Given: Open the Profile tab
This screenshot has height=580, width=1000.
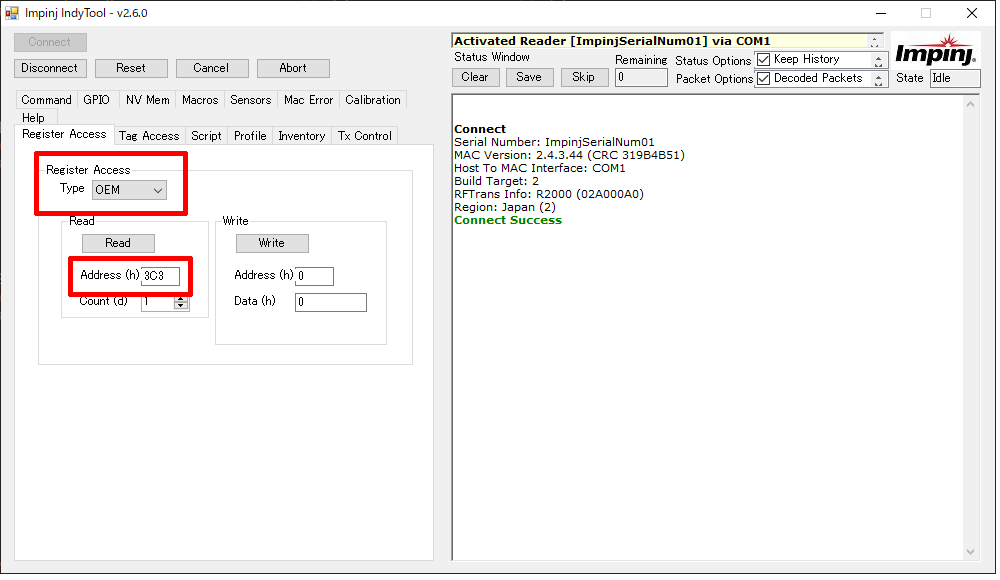Looking at the screenshot, I should tap(250, 136).
